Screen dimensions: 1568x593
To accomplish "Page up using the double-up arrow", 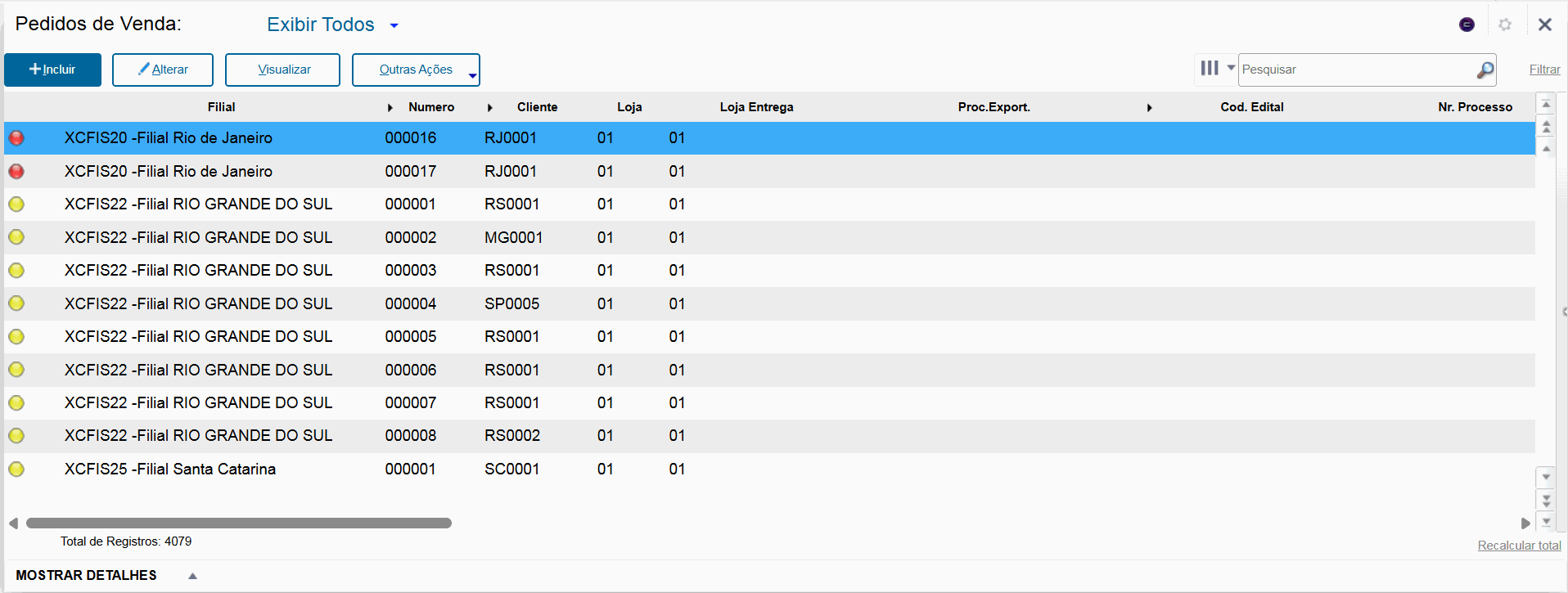I will [x=1546, y=126].
